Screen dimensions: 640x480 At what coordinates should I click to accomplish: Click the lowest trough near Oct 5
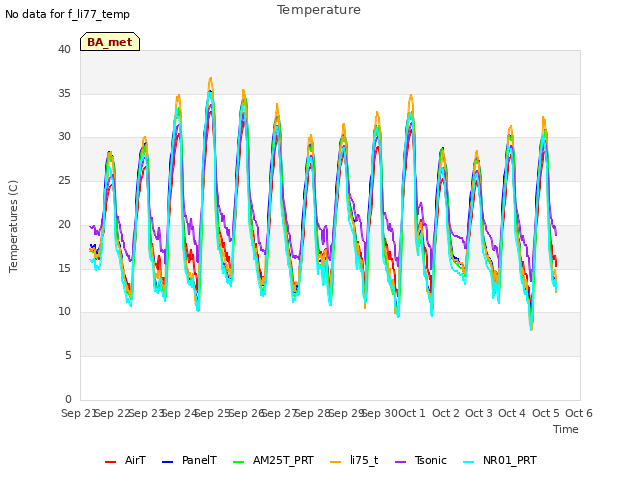[x=531, y=329]
